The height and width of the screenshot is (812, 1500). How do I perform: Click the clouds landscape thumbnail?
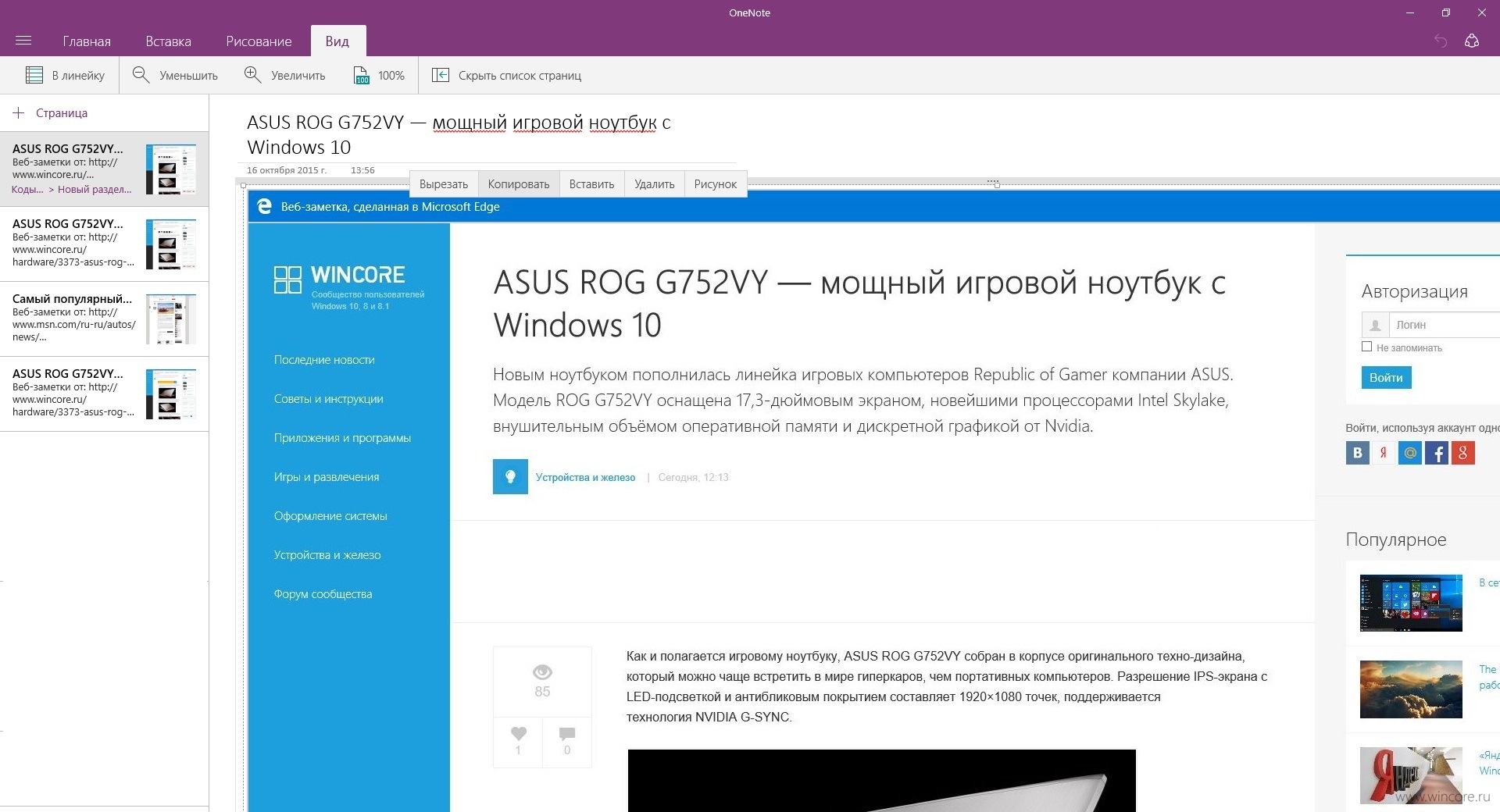1411,689
